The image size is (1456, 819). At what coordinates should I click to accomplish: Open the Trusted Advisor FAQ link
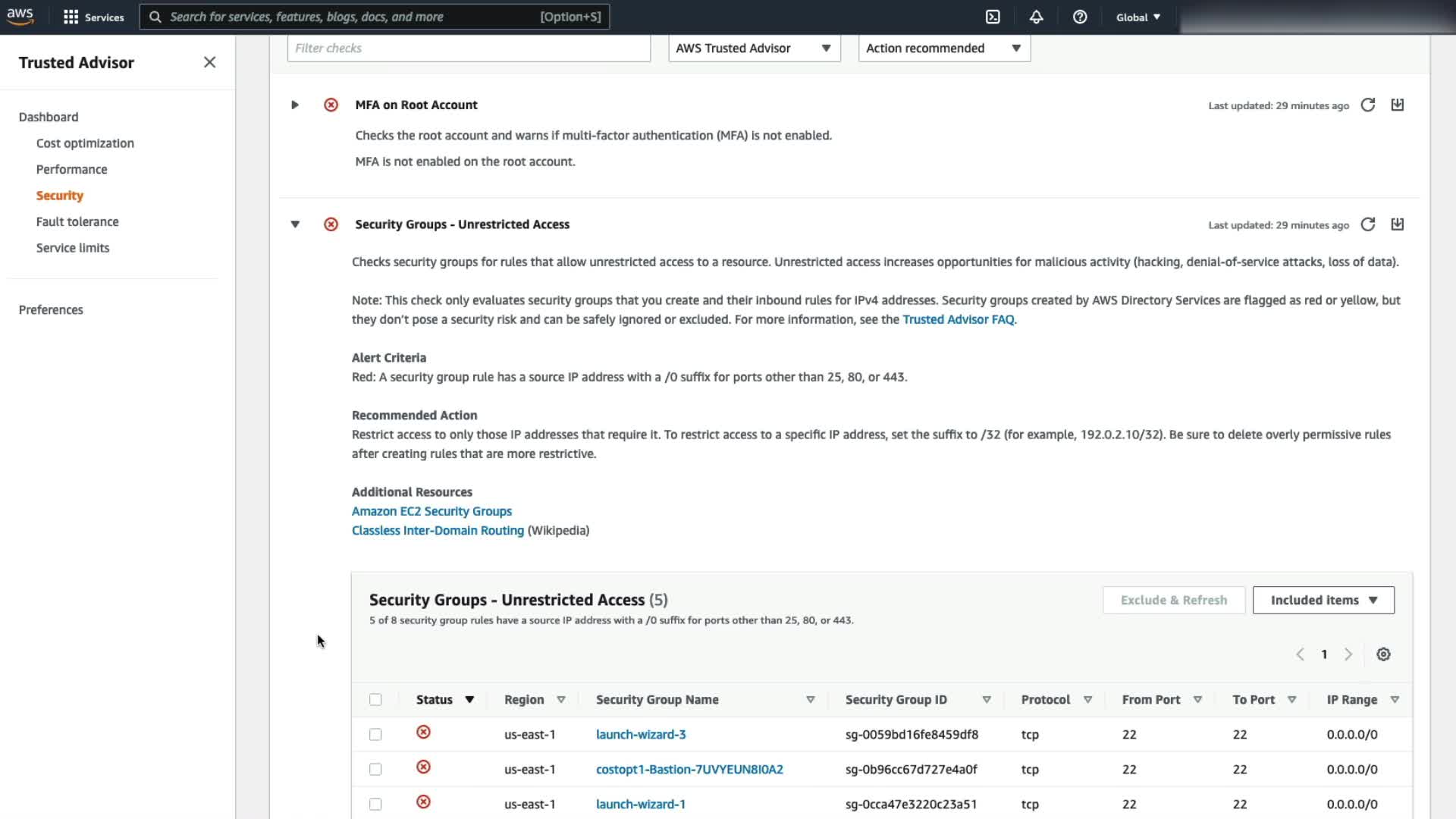[x=959, y=320]
